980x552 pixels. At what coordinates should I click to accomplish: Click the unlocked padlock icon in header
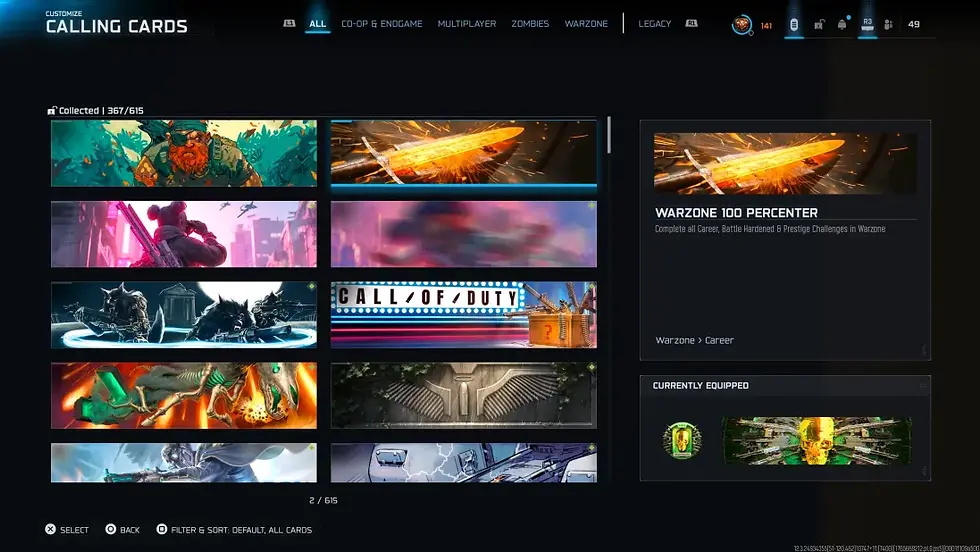819,24
